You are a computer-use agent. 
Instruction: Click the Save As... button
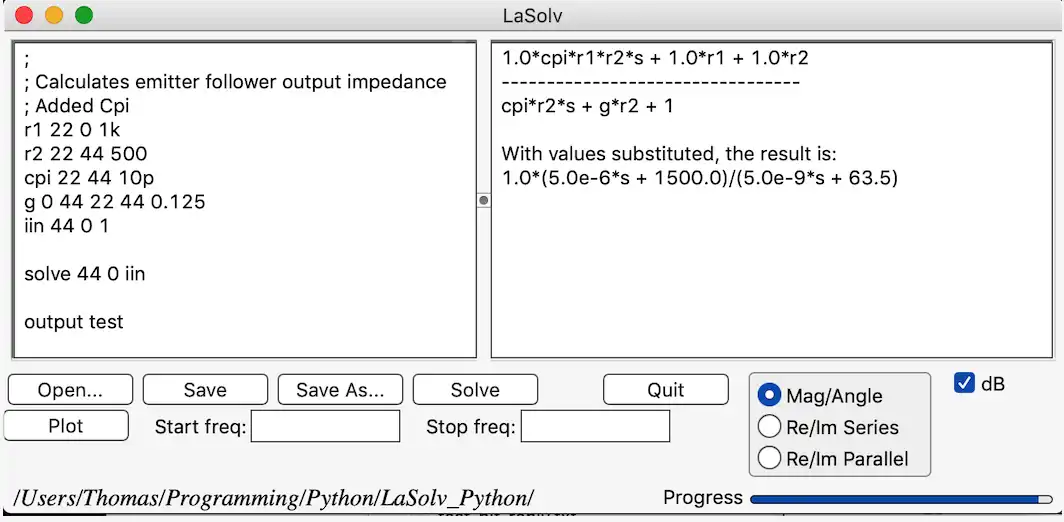click(x=340, y=390)
